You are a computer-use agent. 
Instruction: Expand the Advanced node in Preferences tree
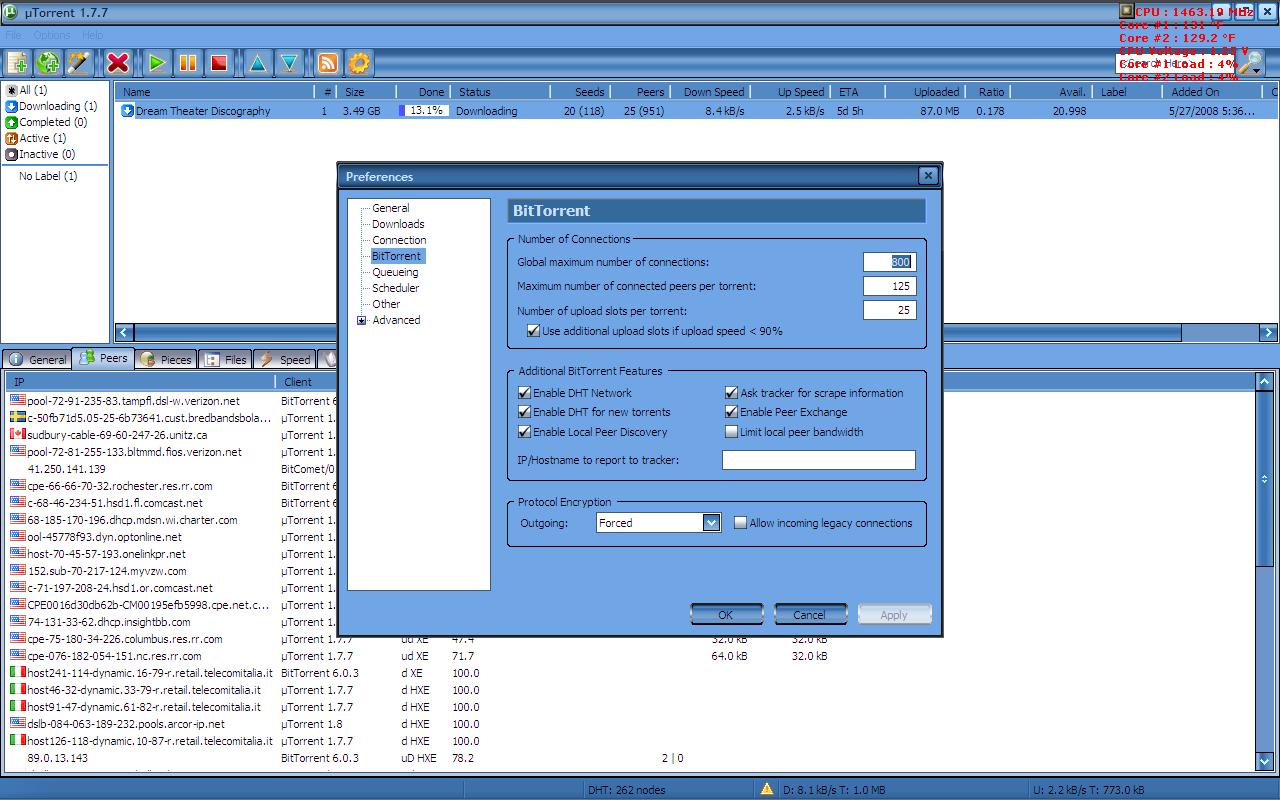(361, 320)
